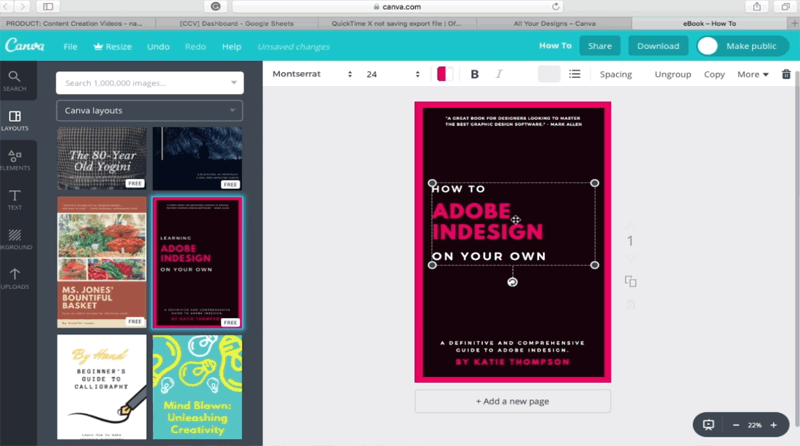The image size is (800, 446).
Task: Open the Montserrat font dropdown
Action: pyautogui.click(x=312, y=74)
